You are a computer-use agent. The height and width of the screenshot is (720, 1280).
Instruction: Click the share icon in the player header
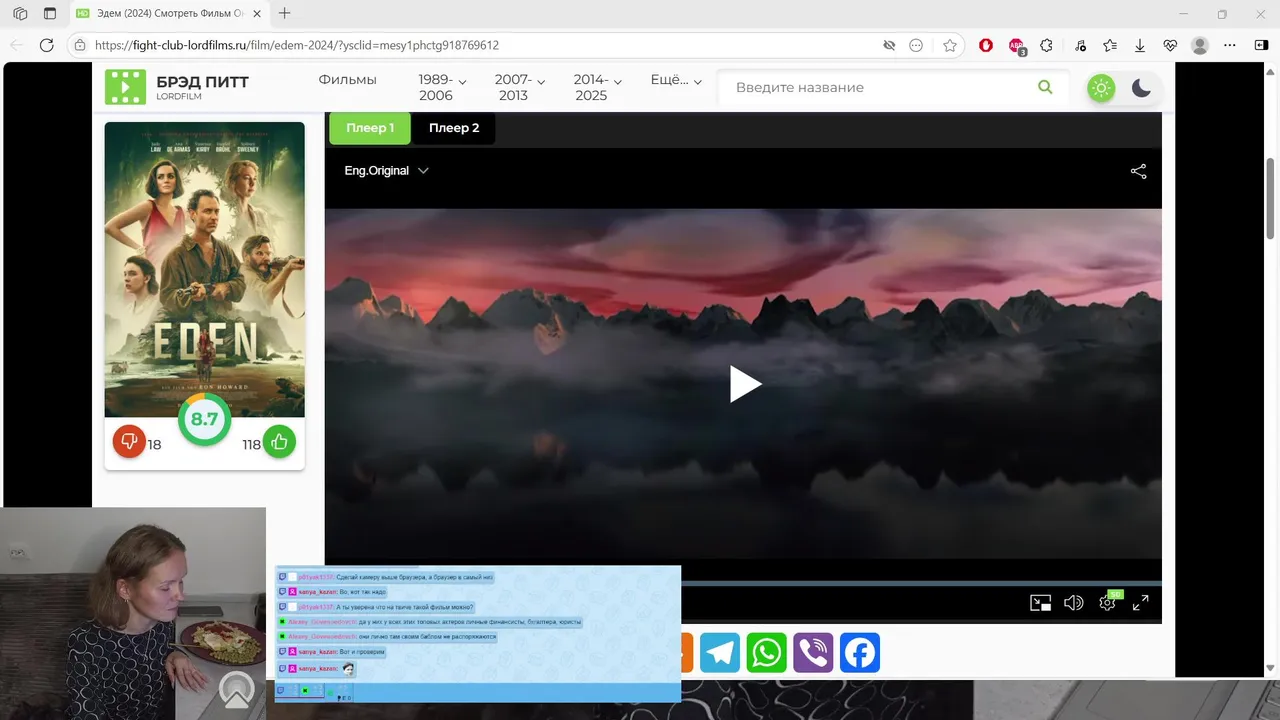(1138, 171)
